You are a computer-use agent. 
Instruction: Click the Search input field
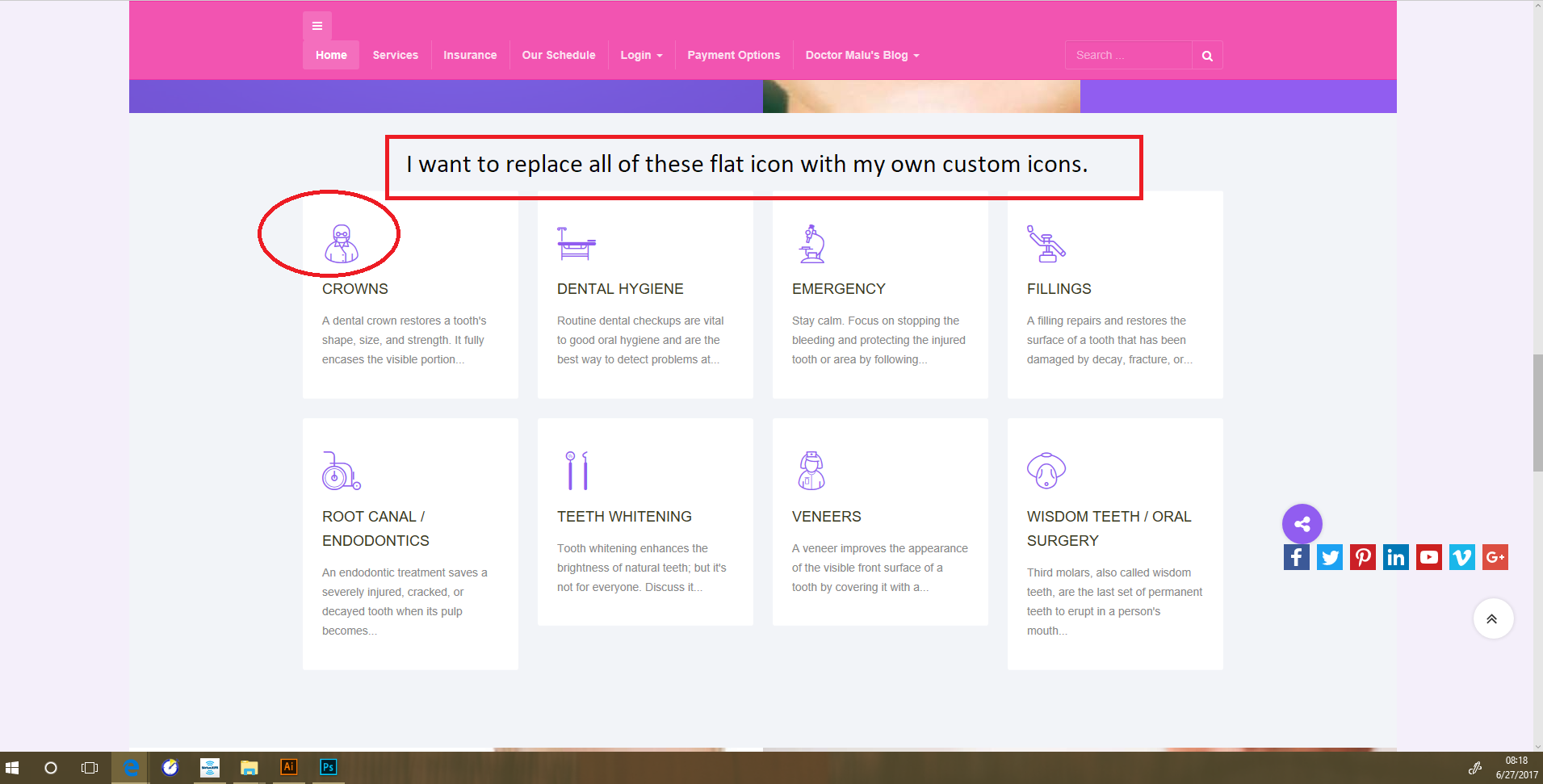(1128, 56)
